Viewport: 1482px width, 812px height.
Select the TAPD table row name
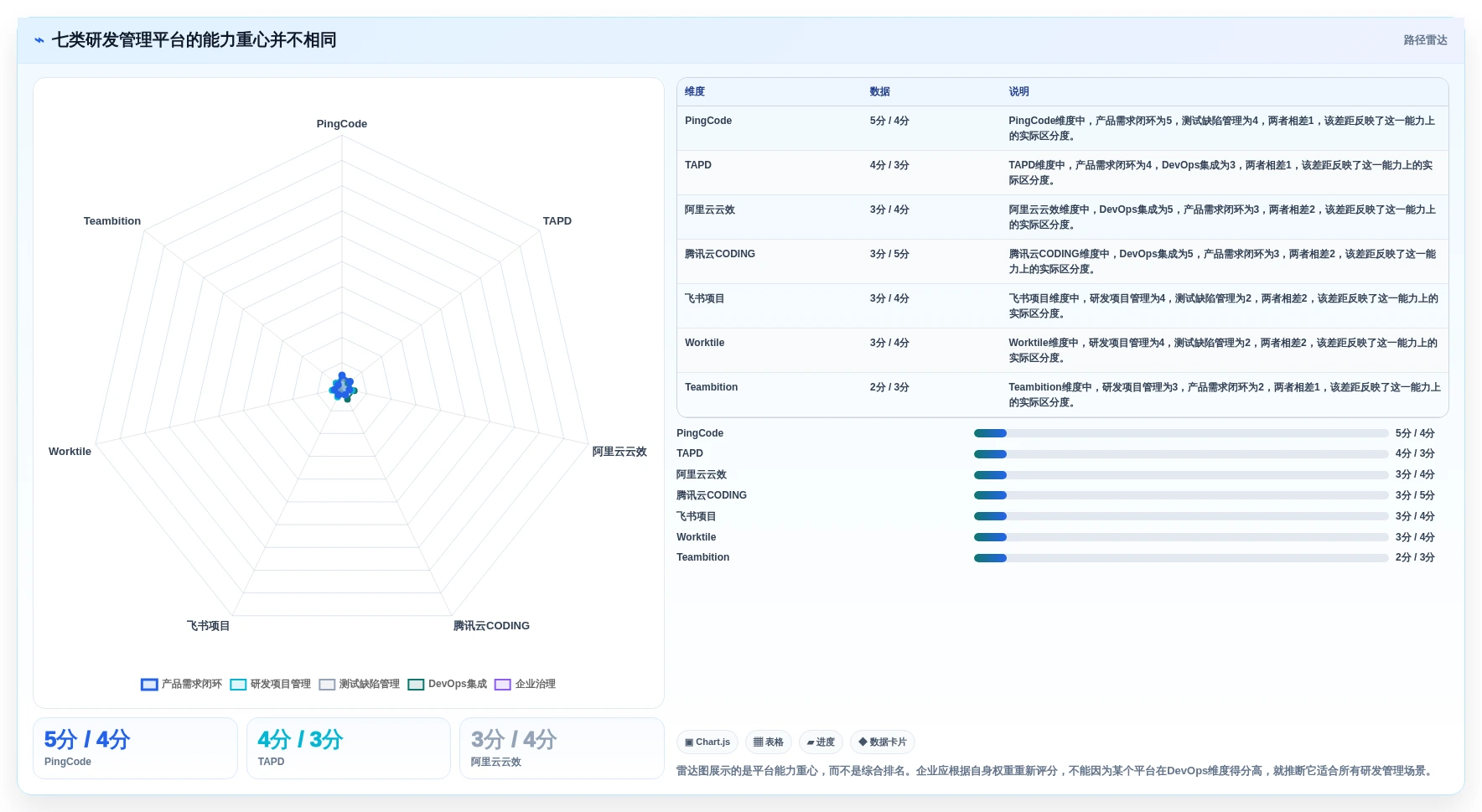(x=698, y=165)
